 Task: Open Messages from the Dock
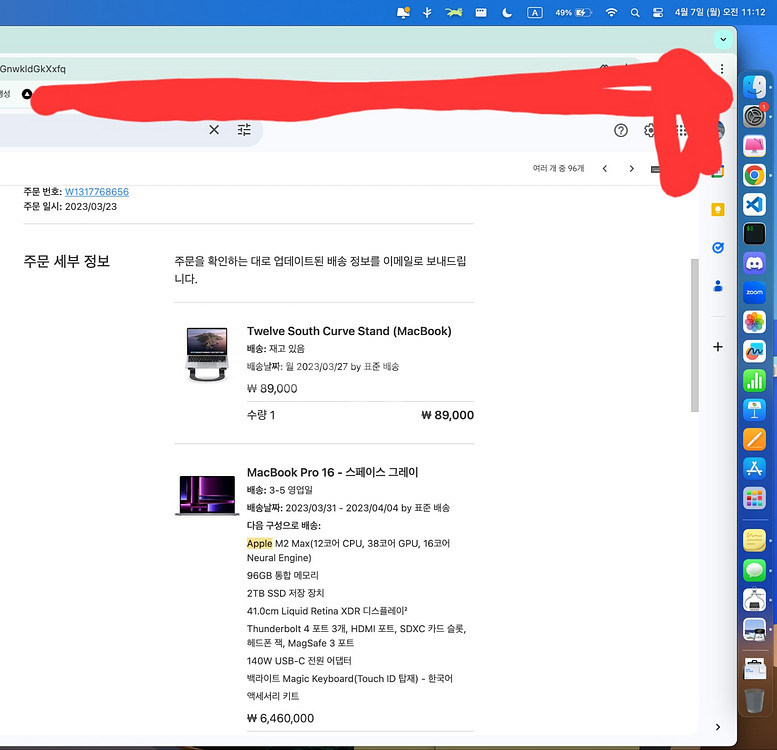754,570
